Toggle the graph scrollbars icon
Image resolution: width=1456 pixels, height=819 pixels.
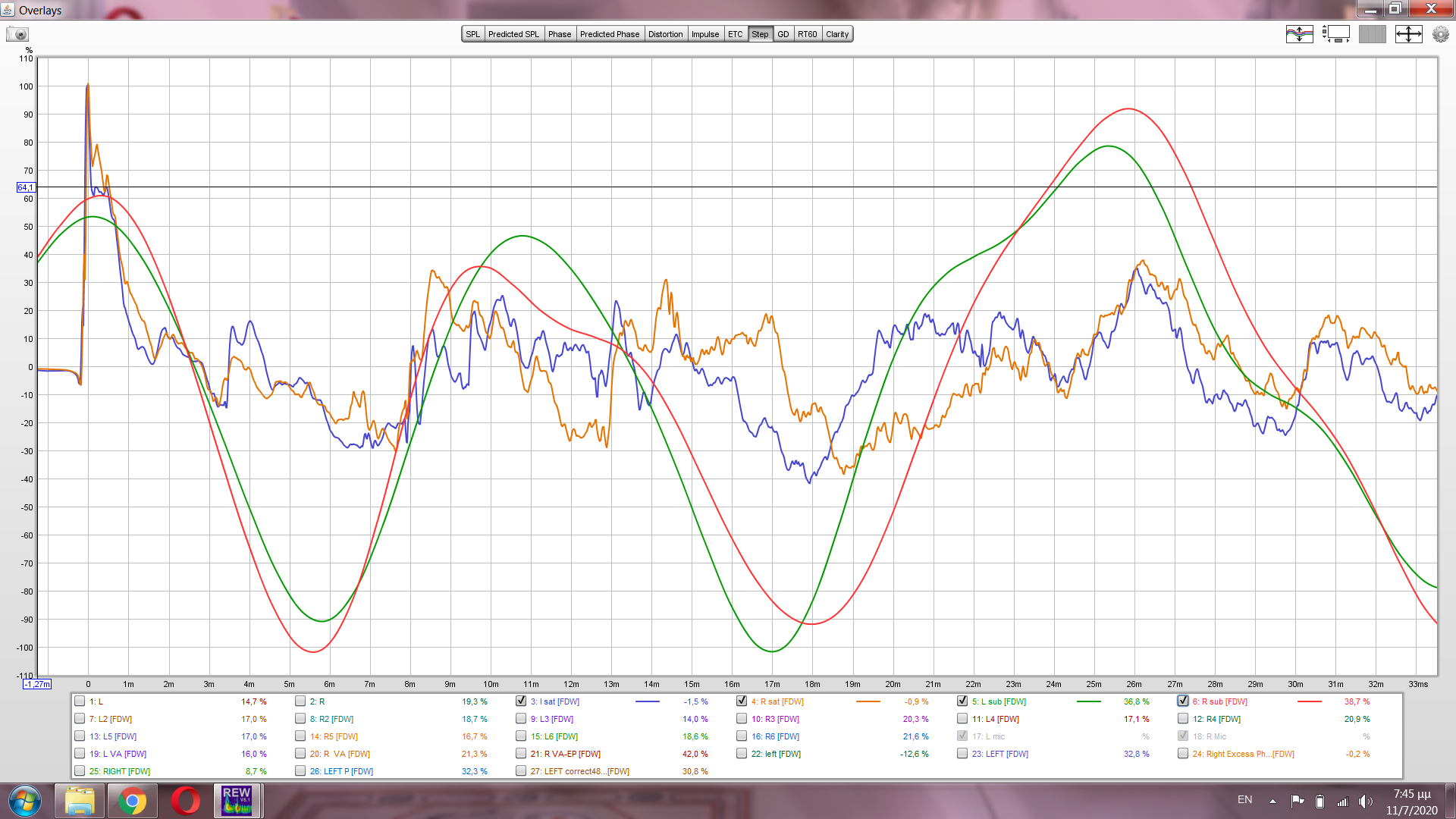pos(1335,34)
